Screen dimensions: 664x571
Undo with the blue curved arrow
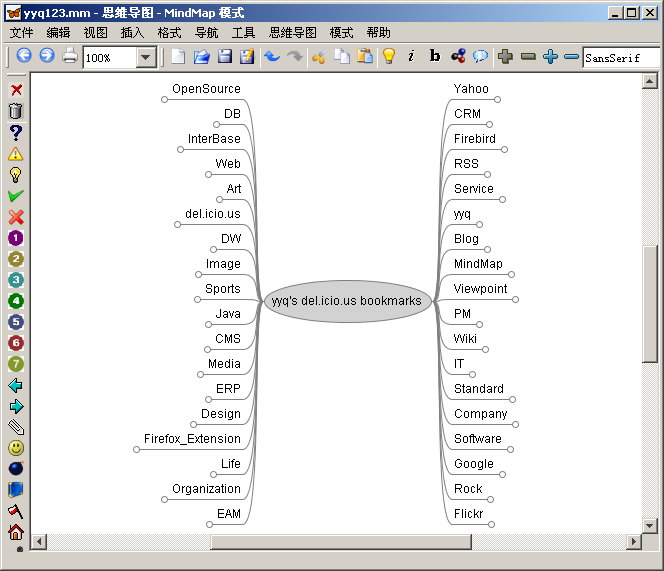pyautogui.click(x=272, y=56)
